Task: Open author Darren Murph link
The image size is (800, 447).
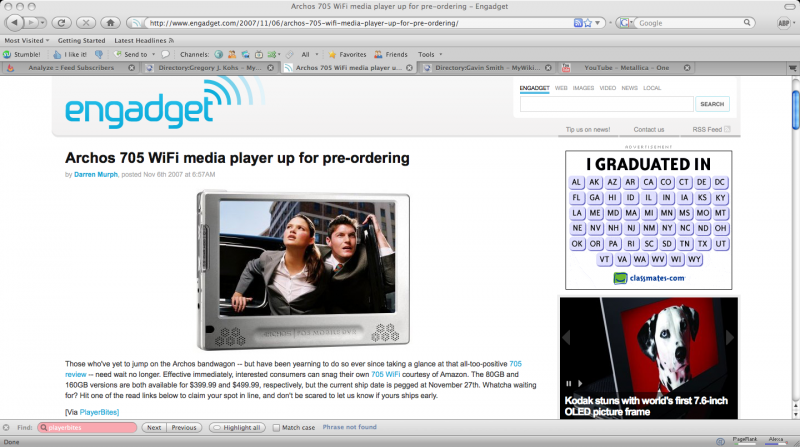Action: (96, 175)
